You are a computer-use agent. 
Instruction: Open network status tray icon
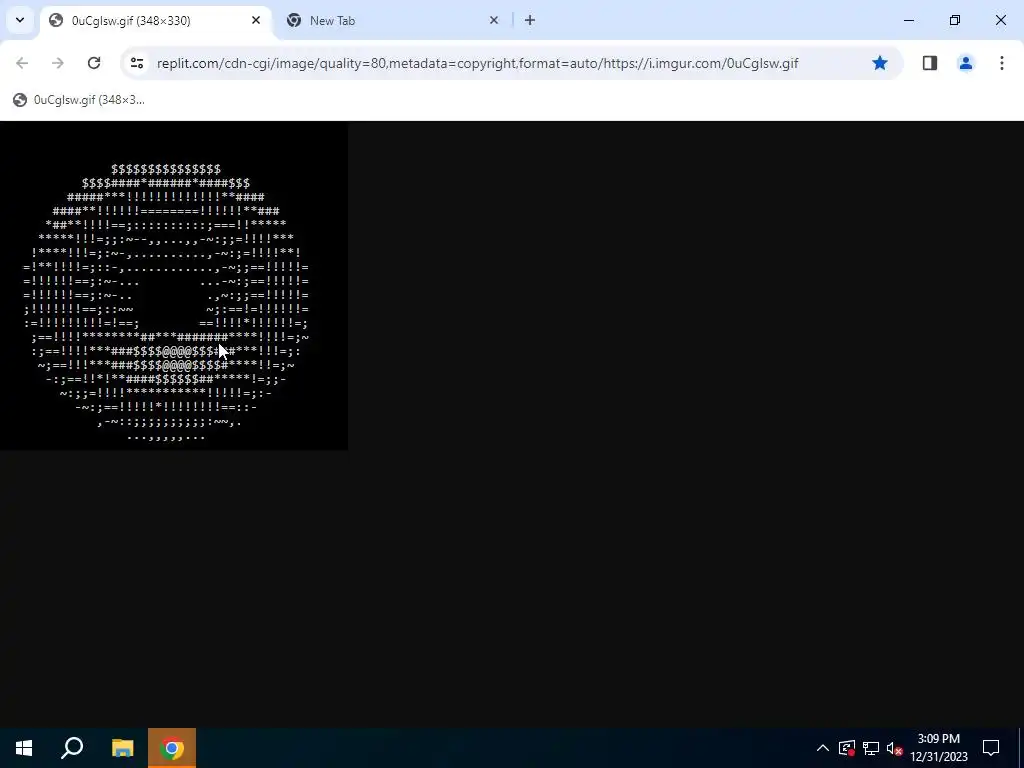click(x=871, y=748)
